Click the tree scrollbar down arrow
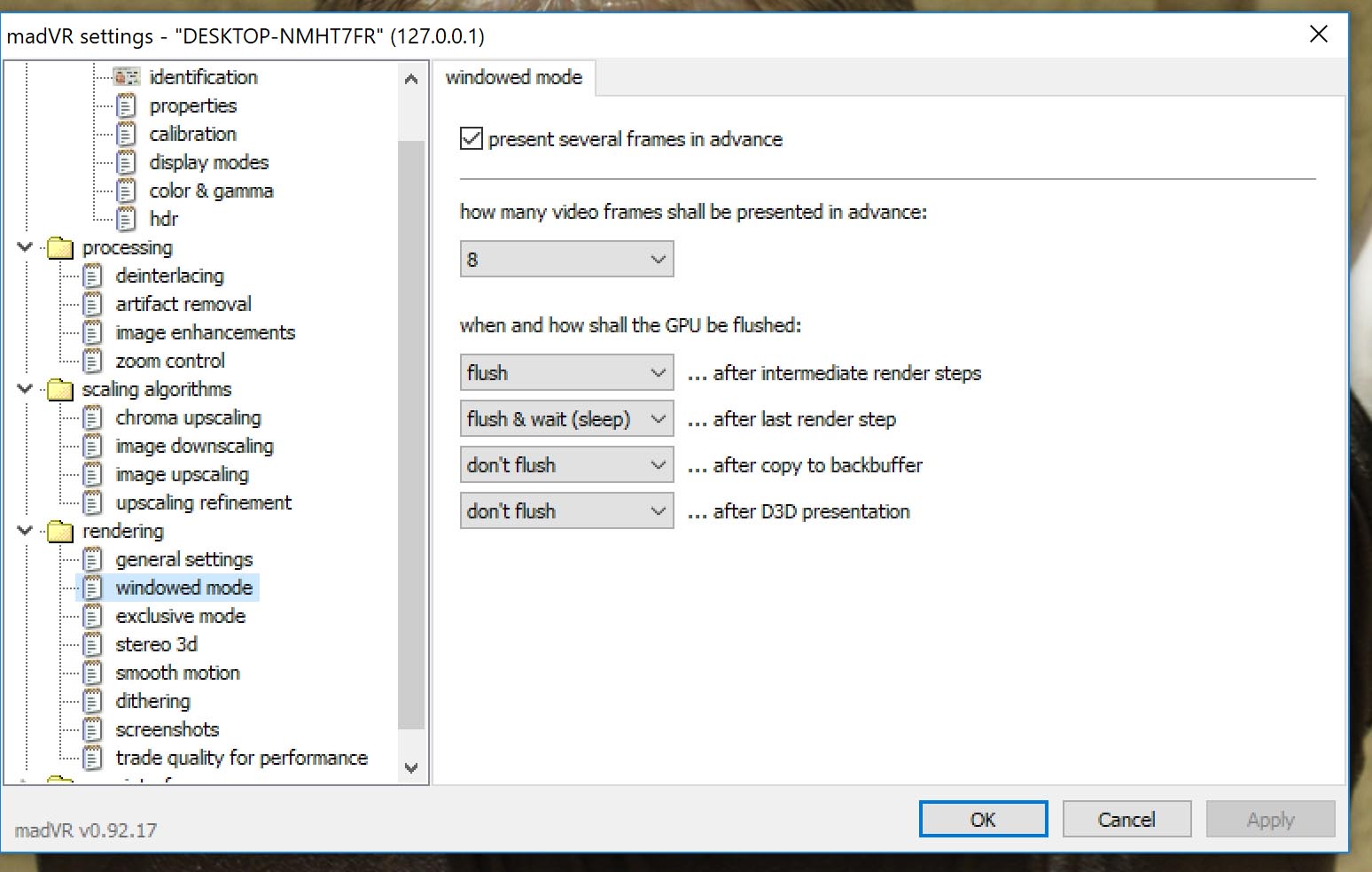Viewport: 1372px width, 872px height. click(411, 767)
